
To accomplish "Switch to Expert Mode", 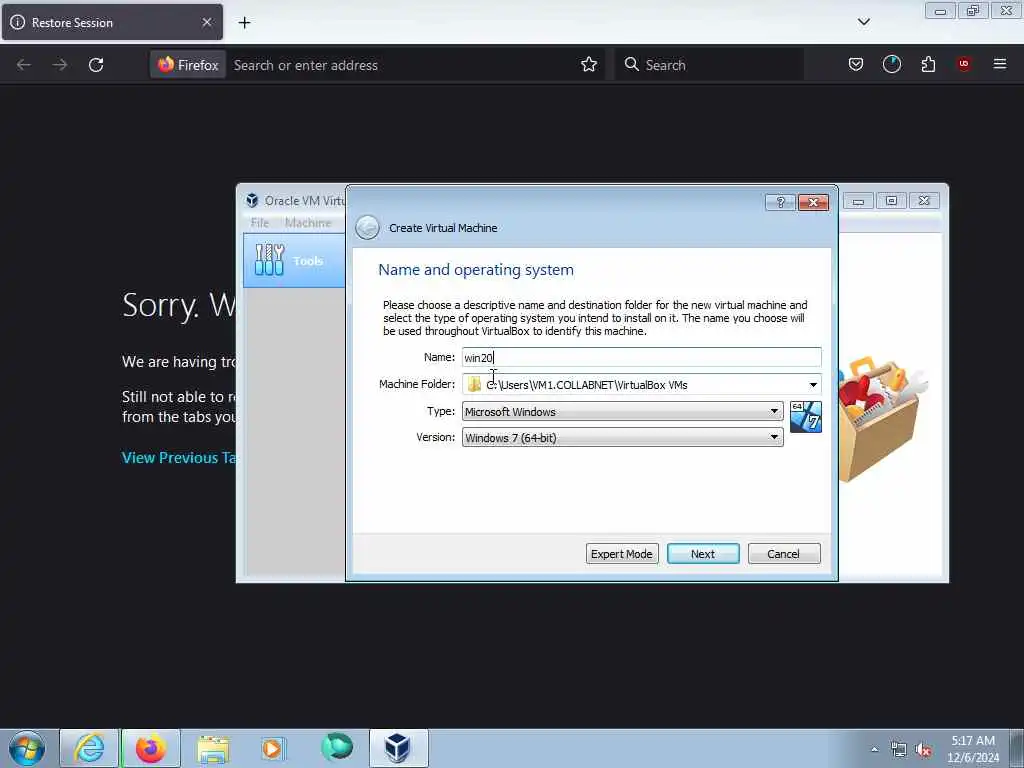I will point(622,554).
